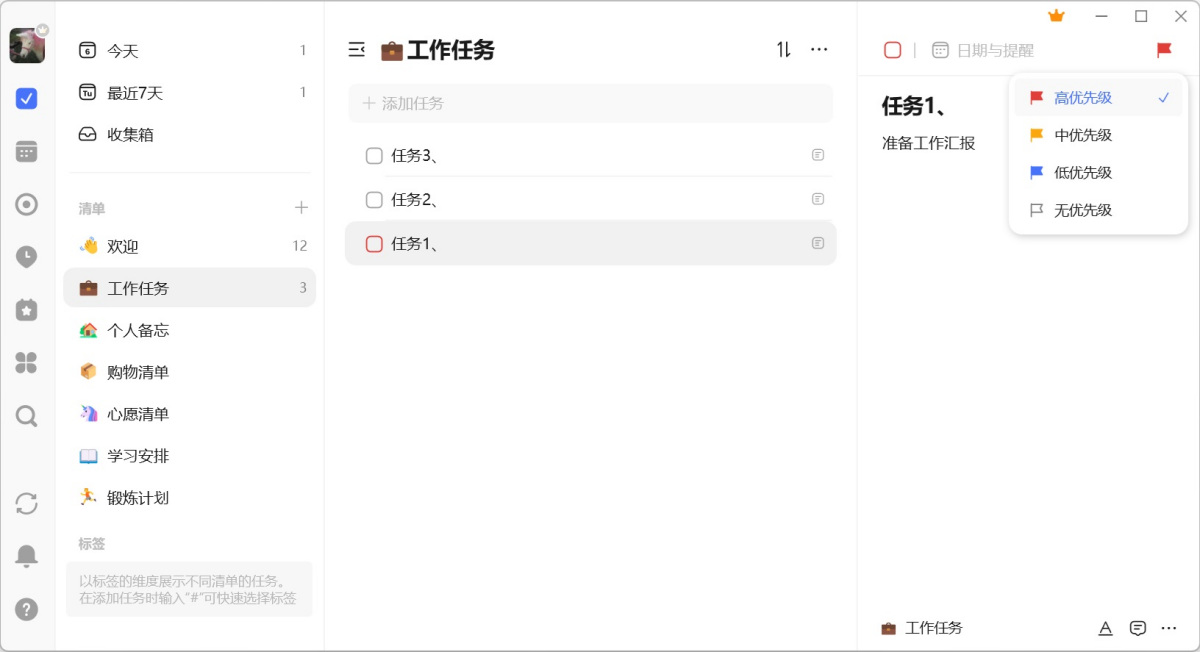The image size is (1200, 652).
Task: Open the Pomodoro focus icon in the sidebar
Action: click(27, 204)
